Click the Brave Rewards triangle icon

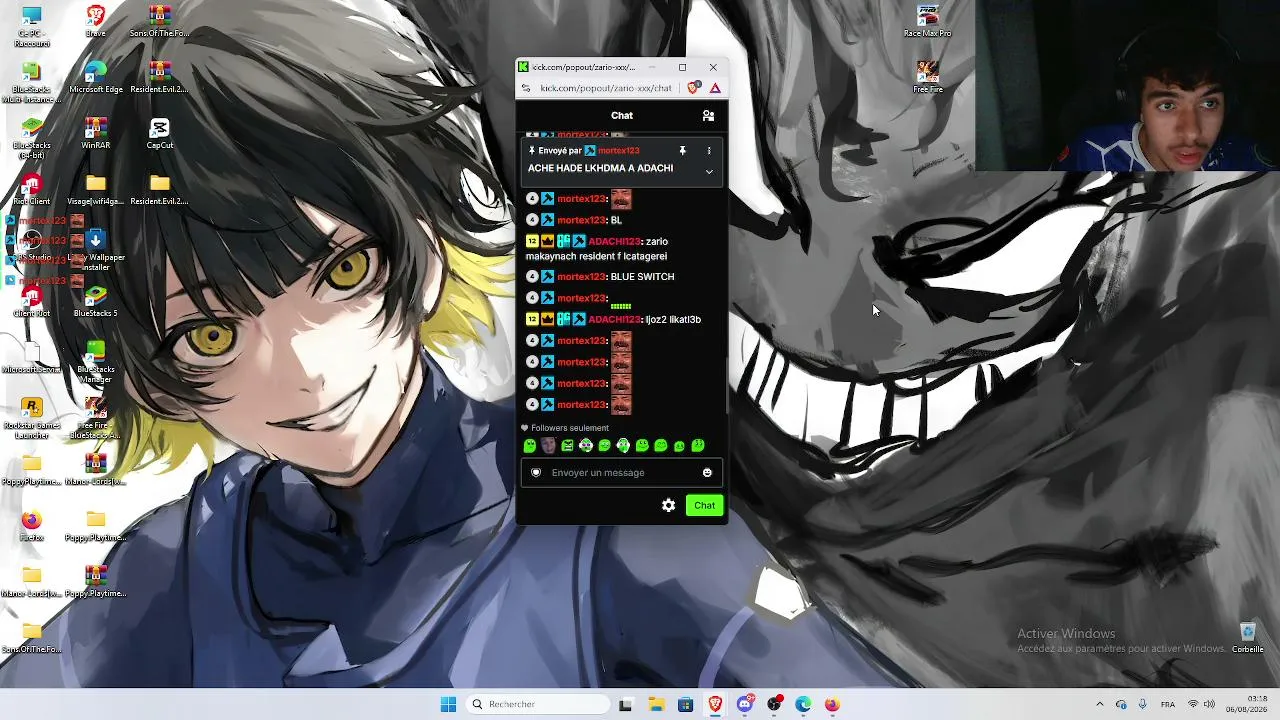pyautogui.click(x=715, y=88)
